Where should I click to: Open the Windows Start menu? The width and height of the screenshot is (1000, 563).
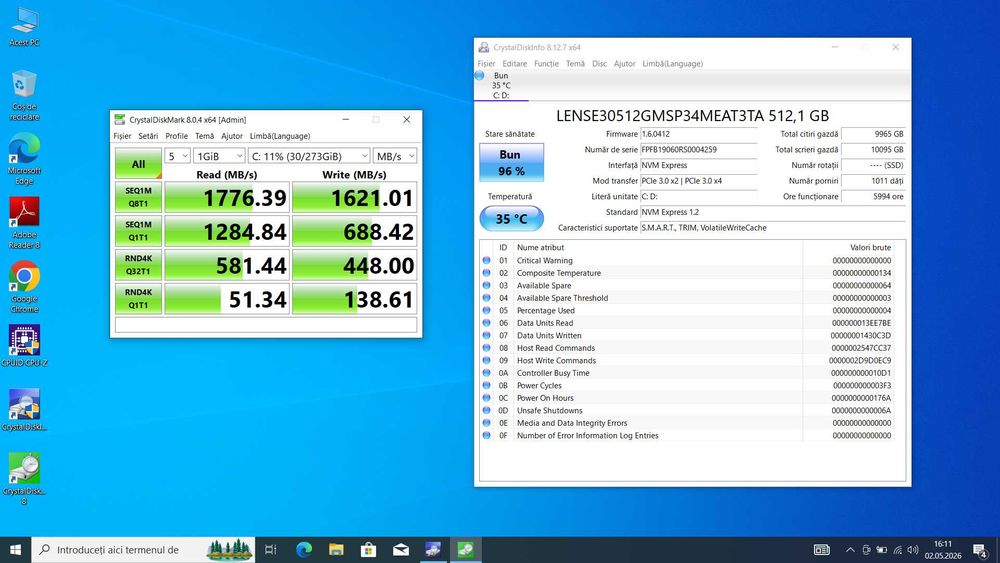point(15,550)
